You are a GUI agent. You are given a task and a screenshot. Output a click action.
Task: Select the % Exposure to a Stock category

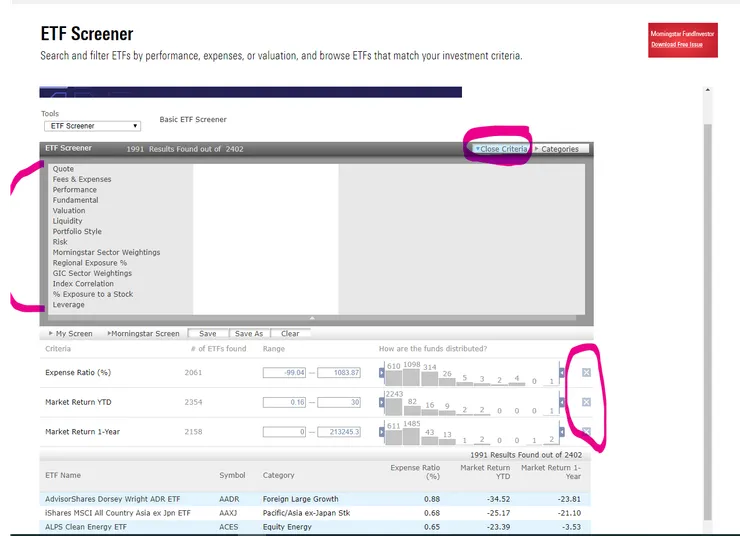[x=93, y=294]
